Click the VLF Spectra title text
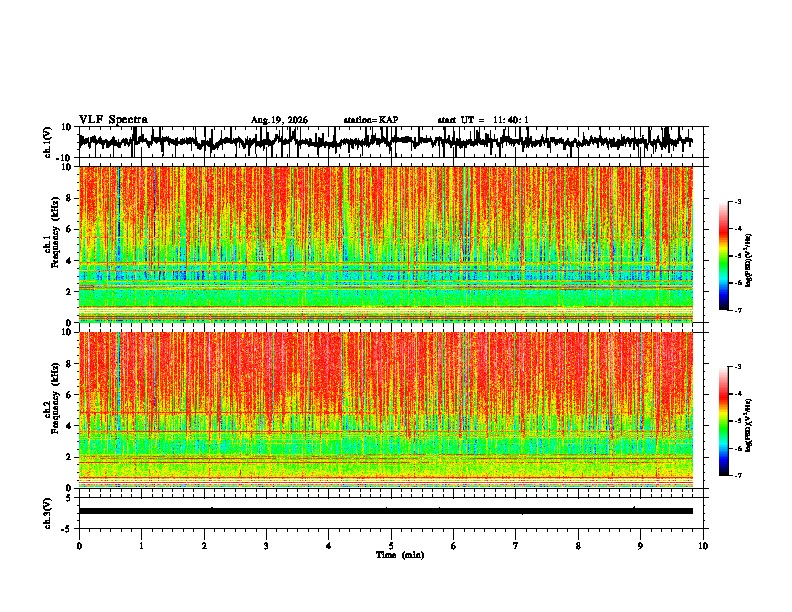 113,120
